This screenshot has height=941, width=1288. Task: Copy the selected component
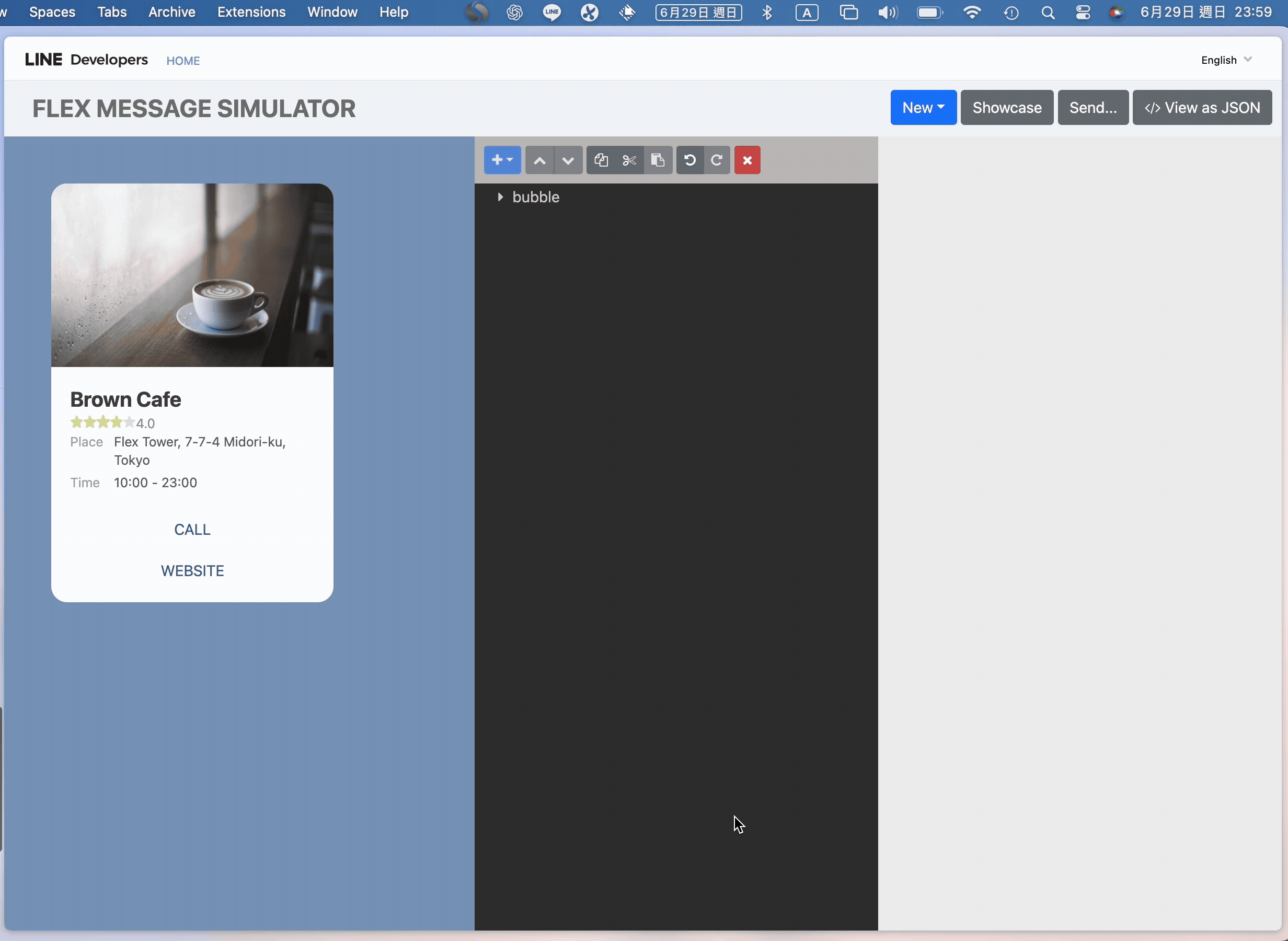coord(601,160)
